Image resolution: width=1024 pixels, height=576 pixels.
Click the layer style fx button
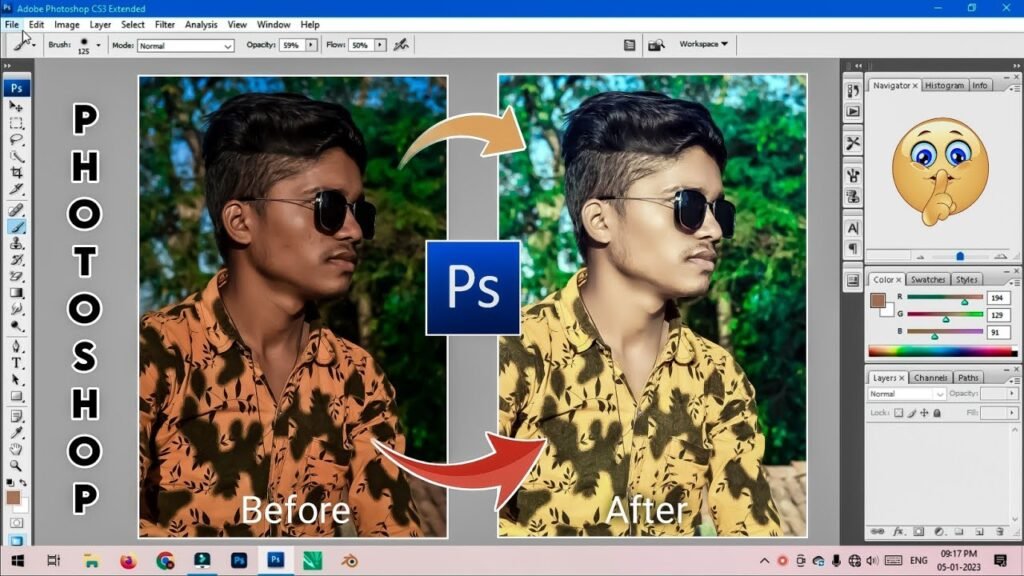pyautogui.click(x=899, y=532)
